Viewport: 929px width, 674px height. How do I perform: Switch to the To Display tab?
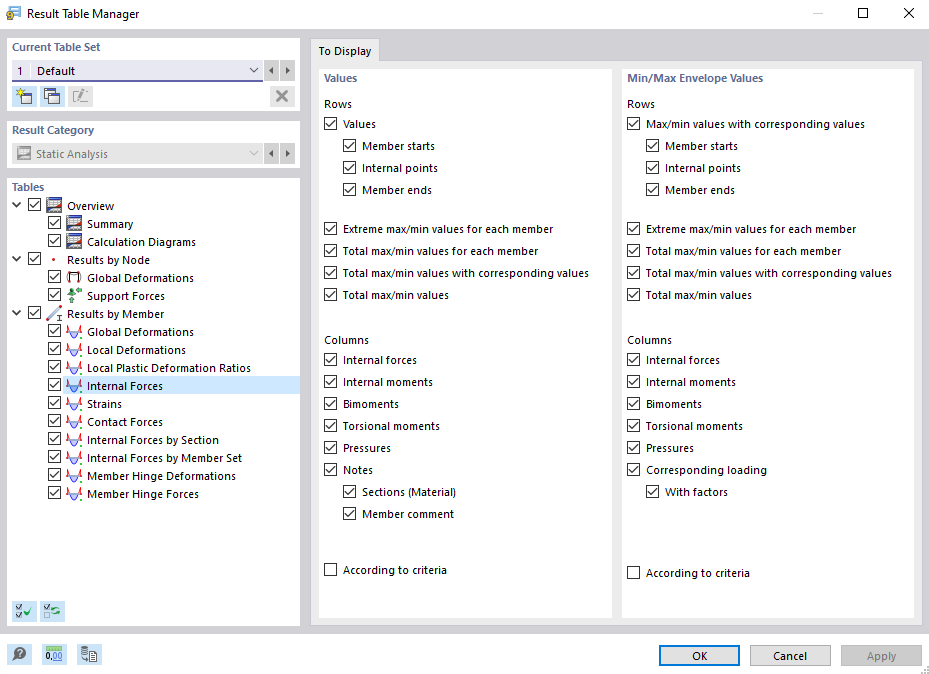click(x=345, y=50)
